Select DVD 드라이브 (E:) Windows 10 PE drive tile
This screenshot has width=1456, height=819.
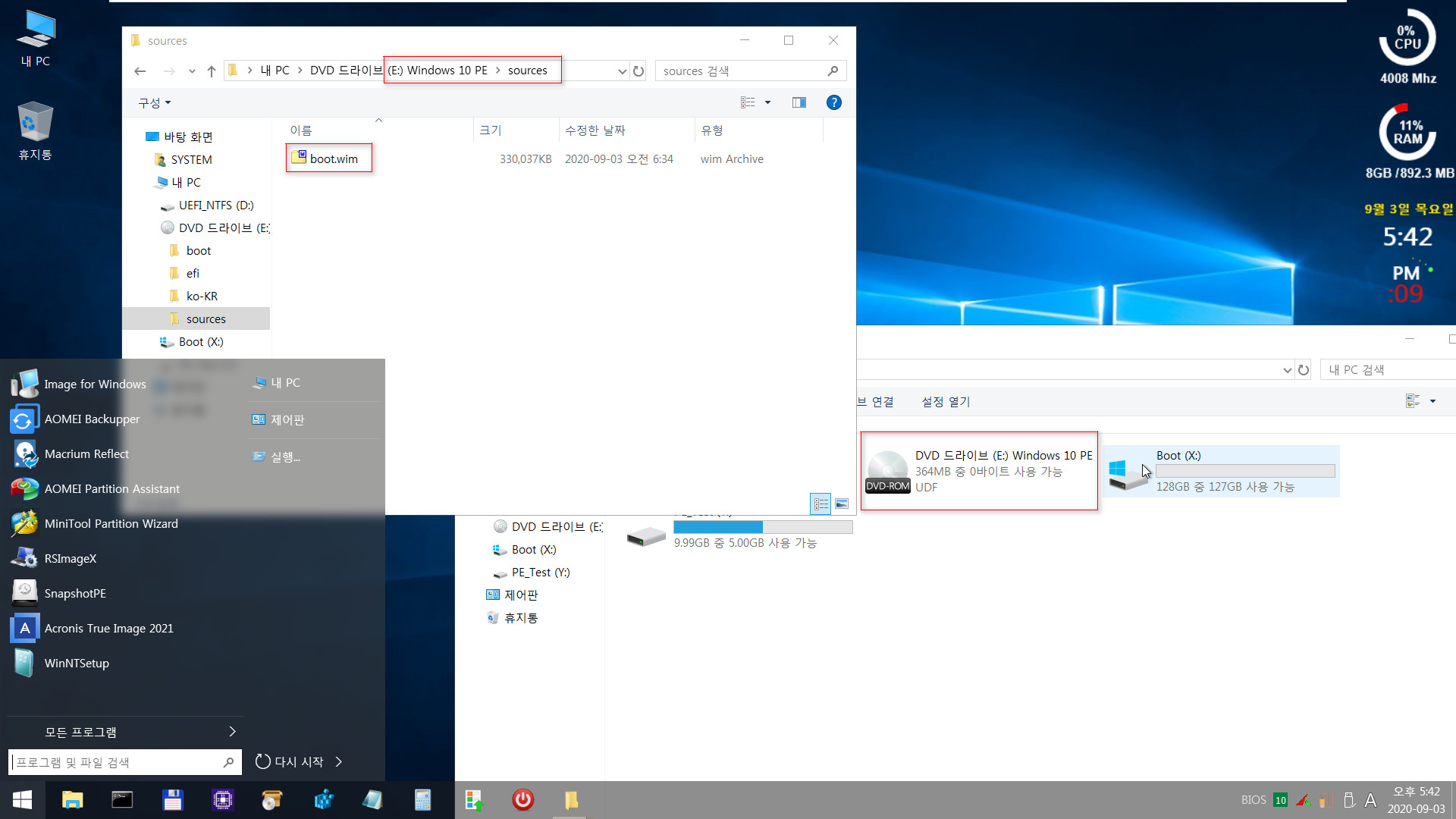coord(979,471)
